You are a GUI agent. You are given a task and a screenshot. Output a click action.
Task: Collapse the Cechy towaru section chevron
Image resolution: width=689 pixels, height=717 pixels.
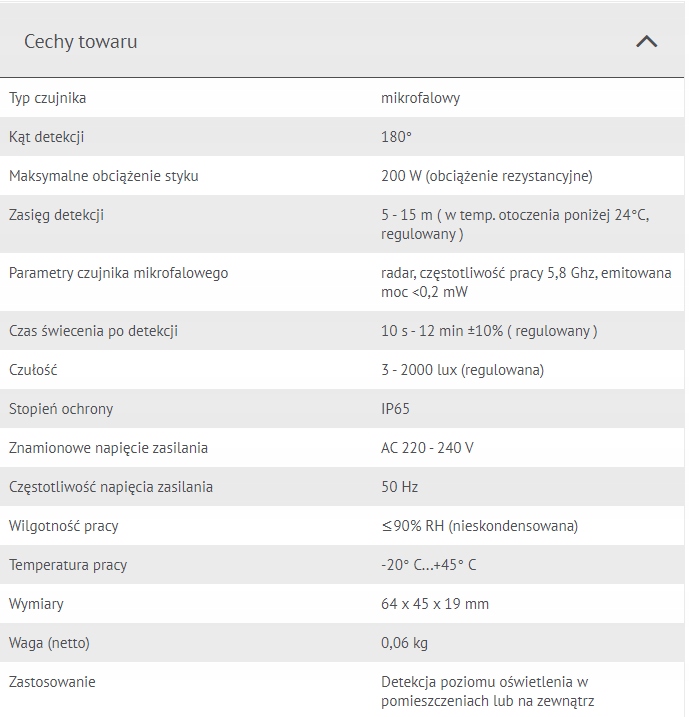pos(647,42)
